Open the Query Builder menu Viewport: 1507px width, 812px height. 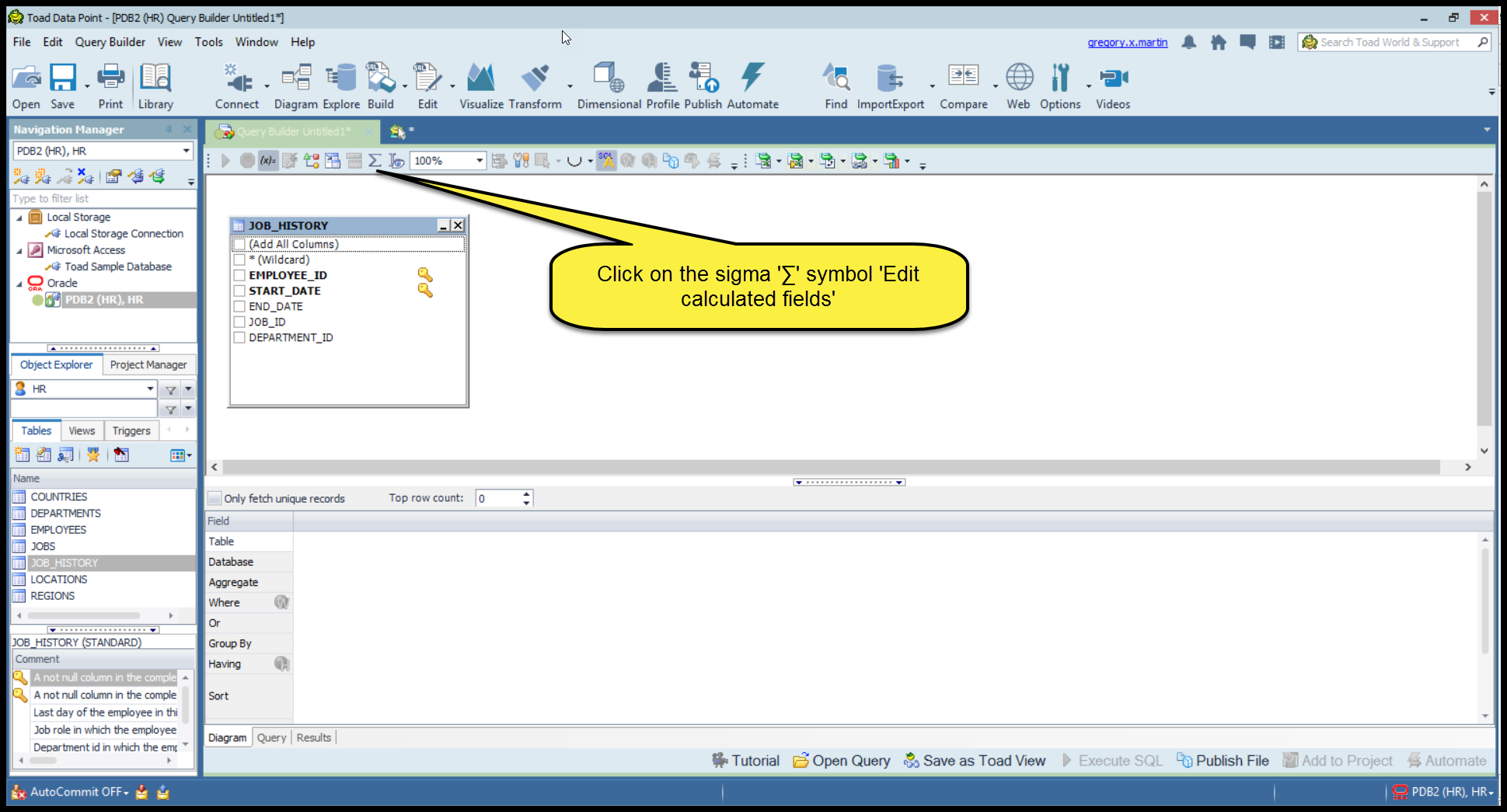pos(110,42)
